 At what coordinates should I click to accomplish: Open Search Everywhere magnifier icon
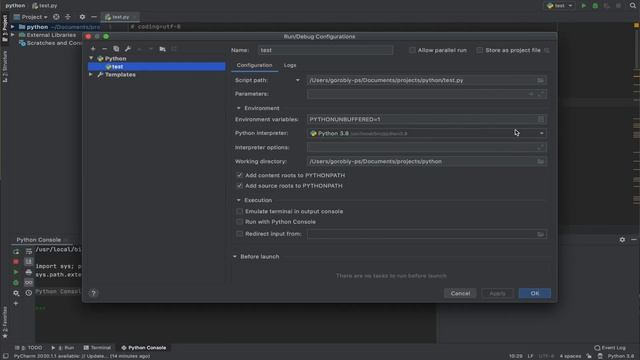pos(633,6)
